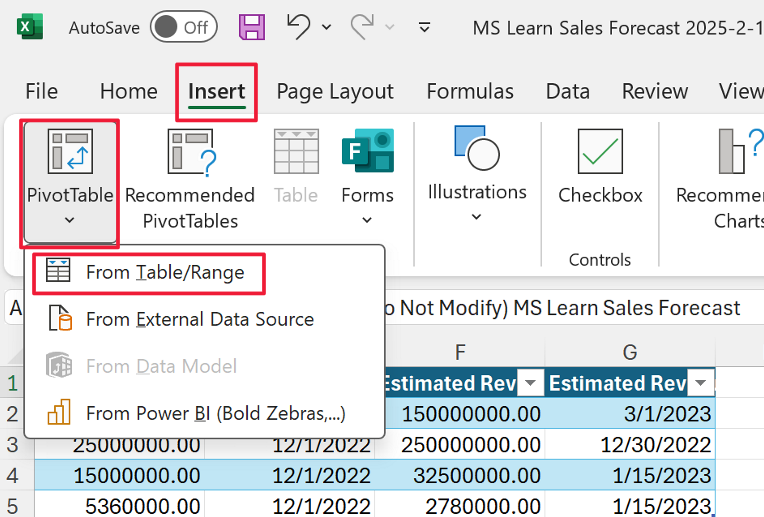Click the Forms ribbon icon
Screen dimensions: 764x517
click(368, 151)
